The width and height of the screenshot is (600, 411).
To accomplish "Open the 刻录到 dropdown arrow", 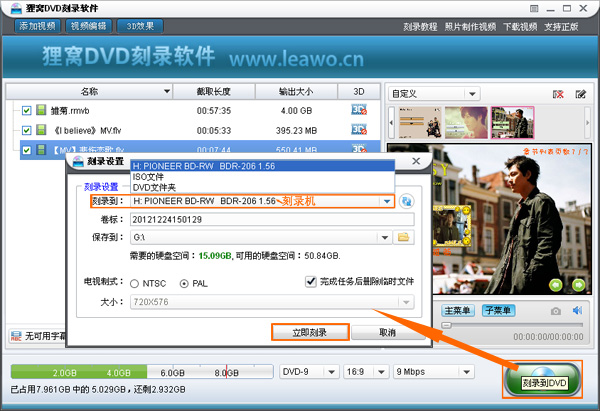I will [x=387, y=201].
